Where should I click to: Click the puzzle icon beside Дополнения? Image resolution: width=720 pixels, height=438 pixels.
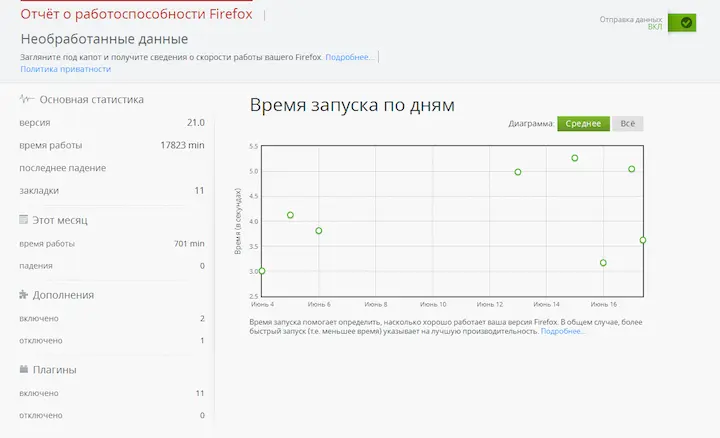(23, 294)
